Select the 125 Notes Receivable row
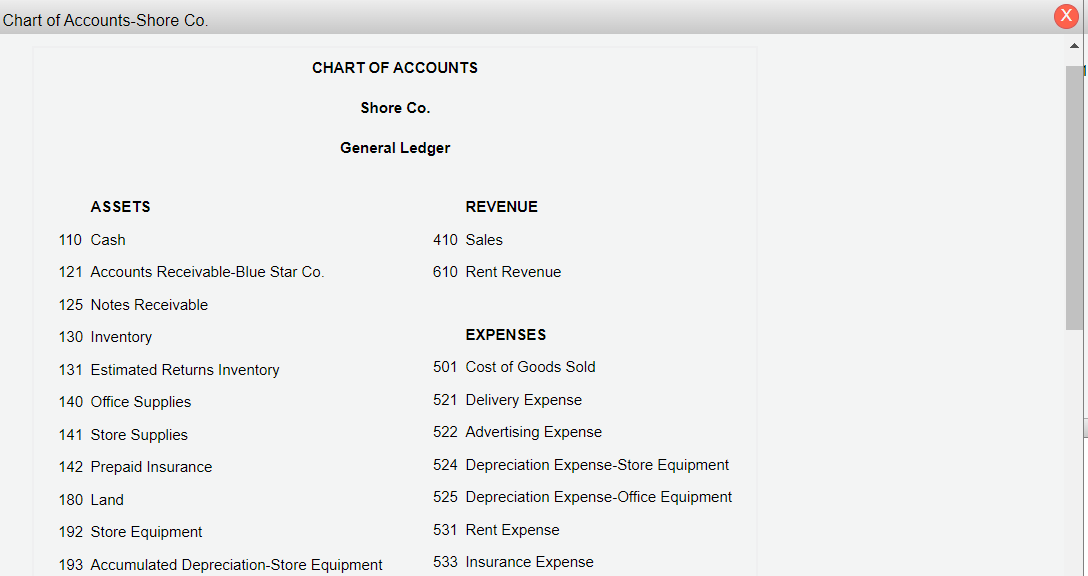 point(133,305)
